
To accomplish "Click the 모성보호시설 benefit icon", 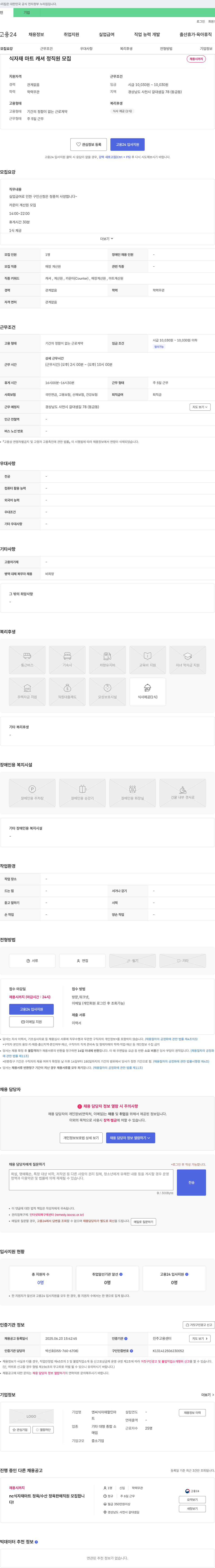I will click(x=107, y=692).
